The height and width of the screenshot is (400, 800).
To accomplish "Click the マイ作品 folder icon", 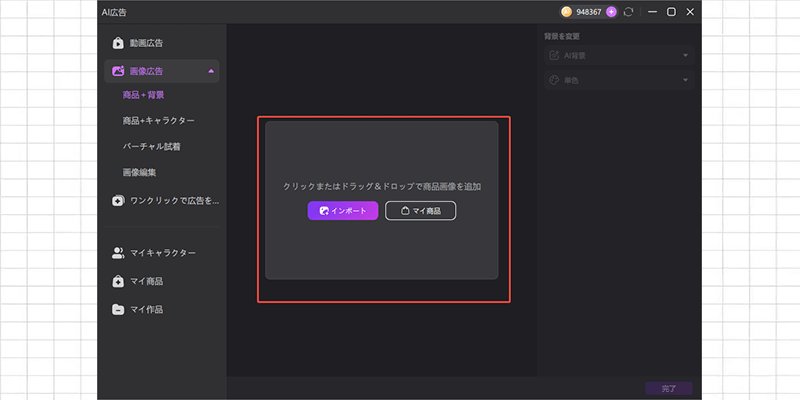I will point(118,309).
